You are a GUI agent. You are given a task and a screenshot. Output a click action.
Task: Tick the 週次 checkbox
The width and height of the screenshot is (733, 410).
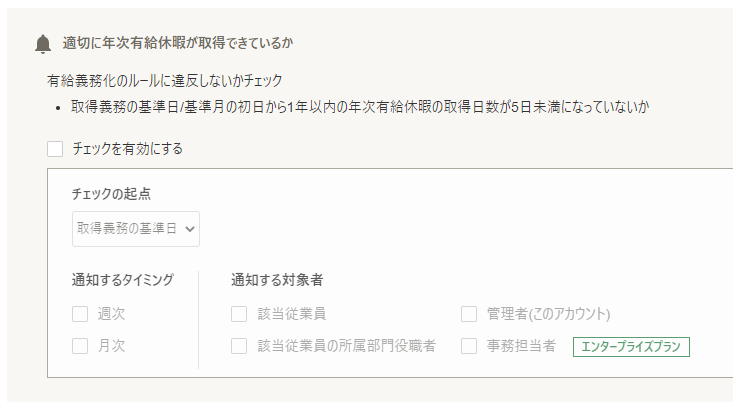pos(80,314)
